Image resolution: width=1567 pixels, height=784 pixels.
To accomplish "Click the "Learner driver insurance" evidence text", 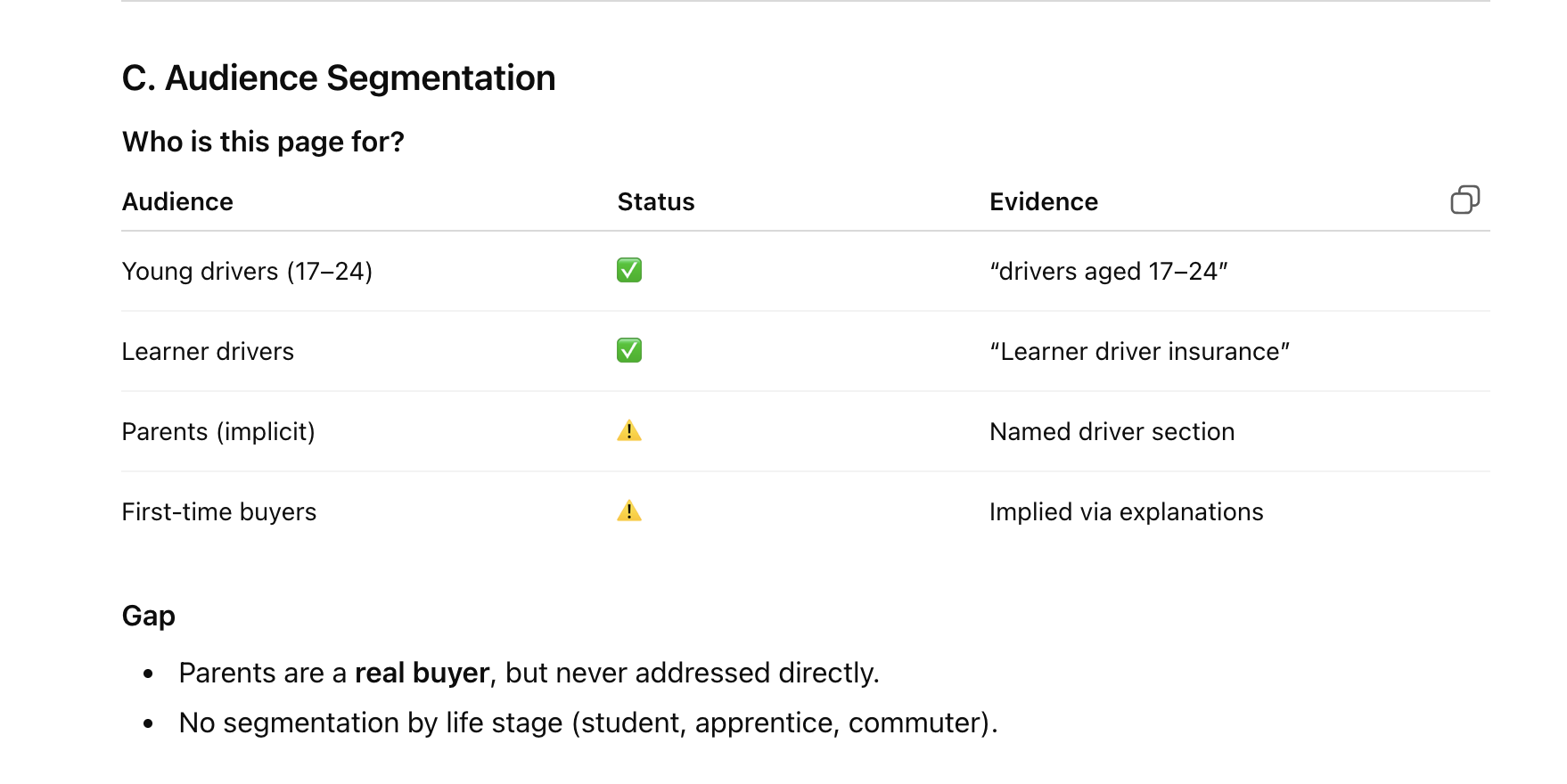I will coord(1139,352).
